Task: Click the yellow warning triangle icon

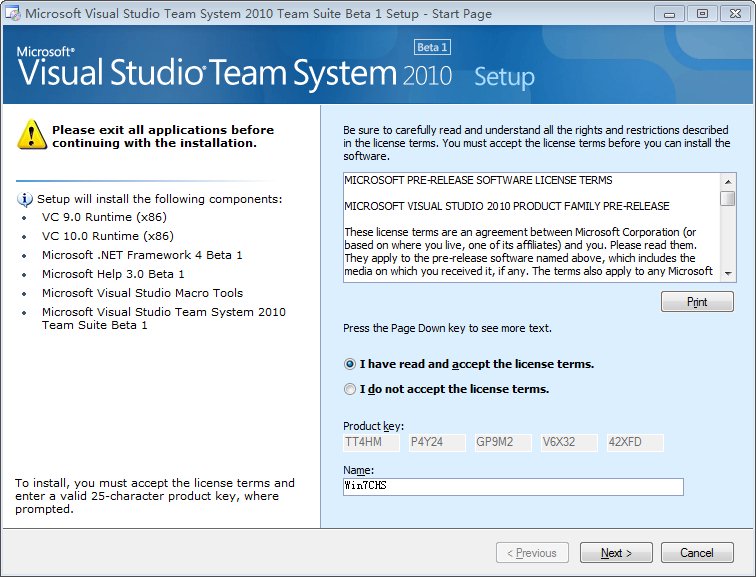Action: (32, 135)
